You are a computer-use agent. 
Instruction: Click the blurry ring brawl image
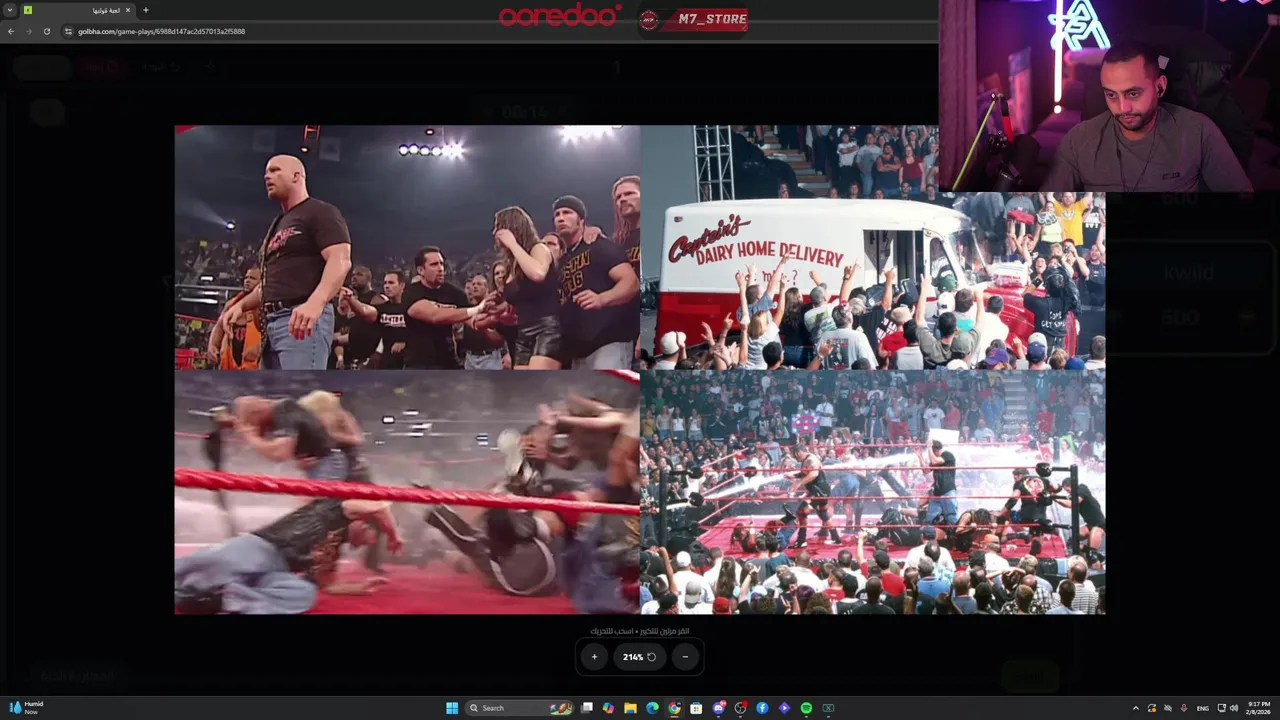pos(407,492)
